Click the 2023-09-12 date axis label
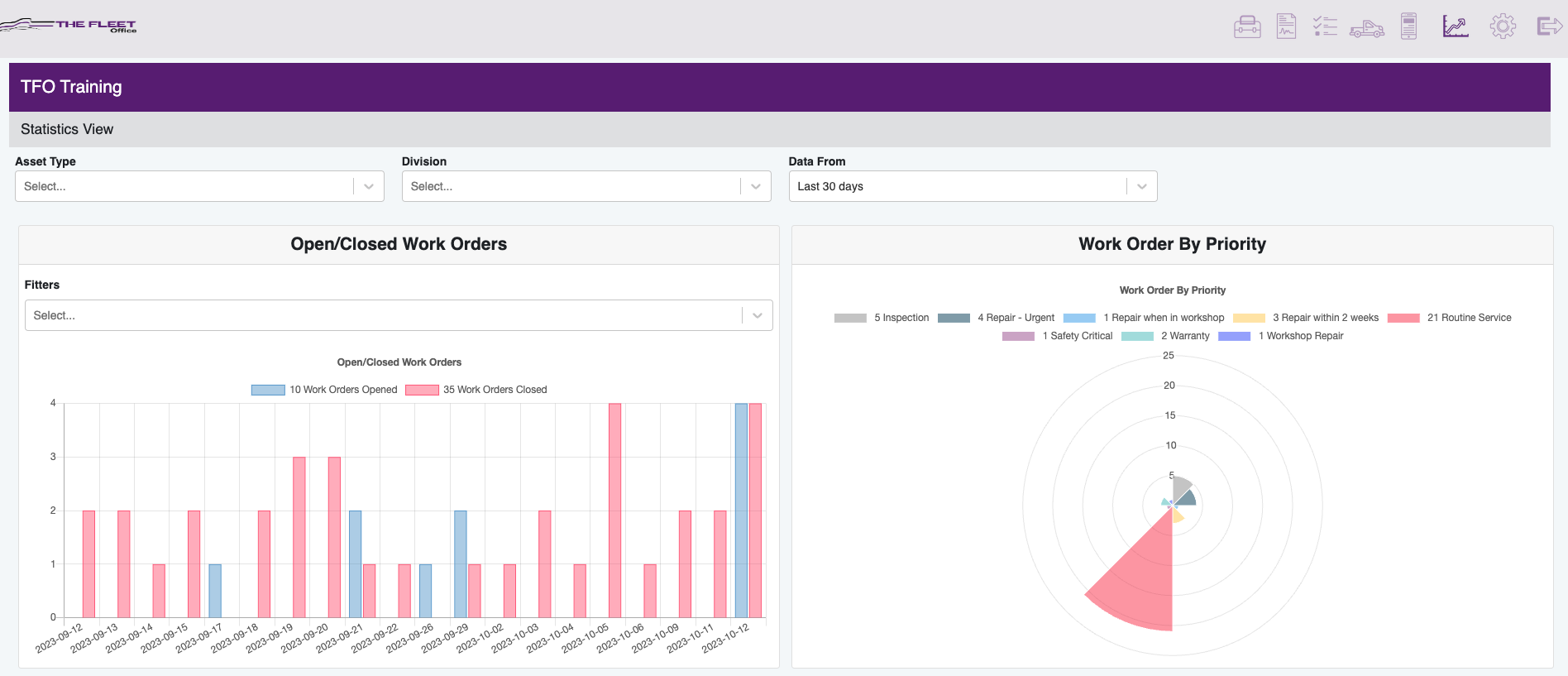Screen dimensions: 1568x676 coord(60,638)
